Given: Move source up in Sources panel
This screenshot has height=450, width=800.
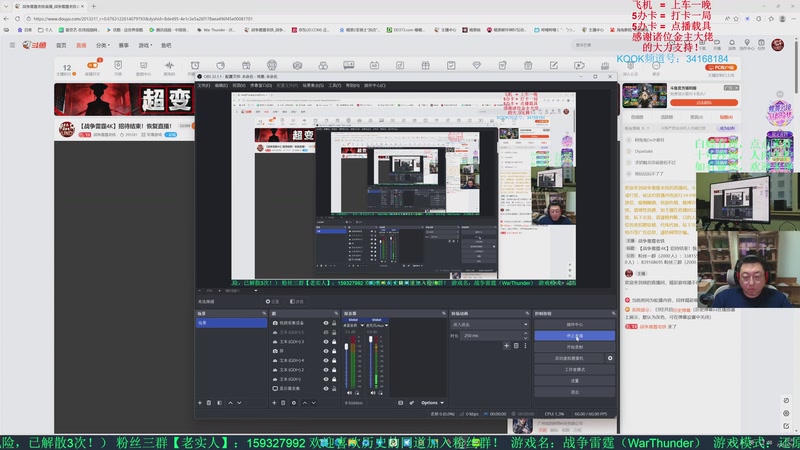Looking at the screenshot, I should click(305, 403).
